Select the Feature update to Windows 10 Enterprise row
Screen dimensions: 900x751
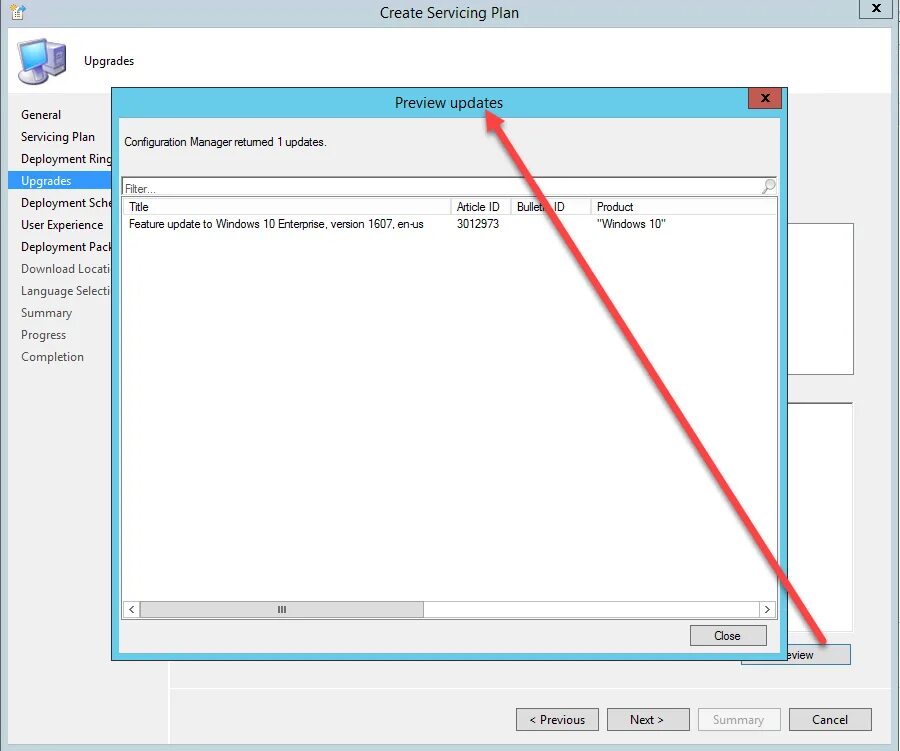[x=449, y=224]
